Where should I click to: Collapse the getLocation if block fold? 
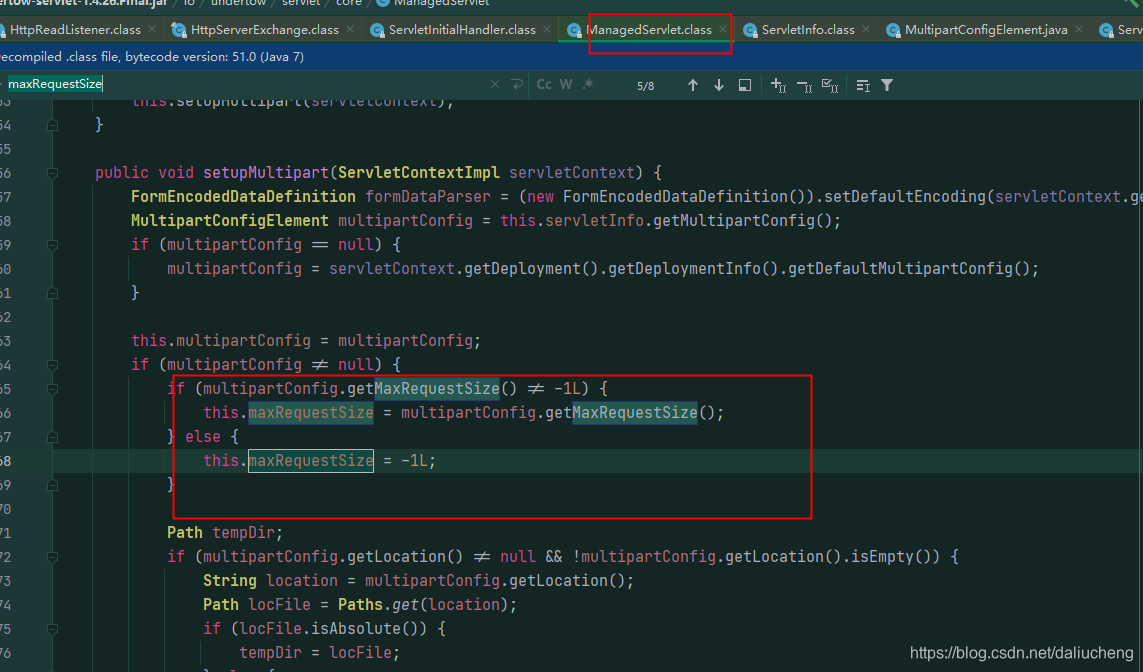52,558
